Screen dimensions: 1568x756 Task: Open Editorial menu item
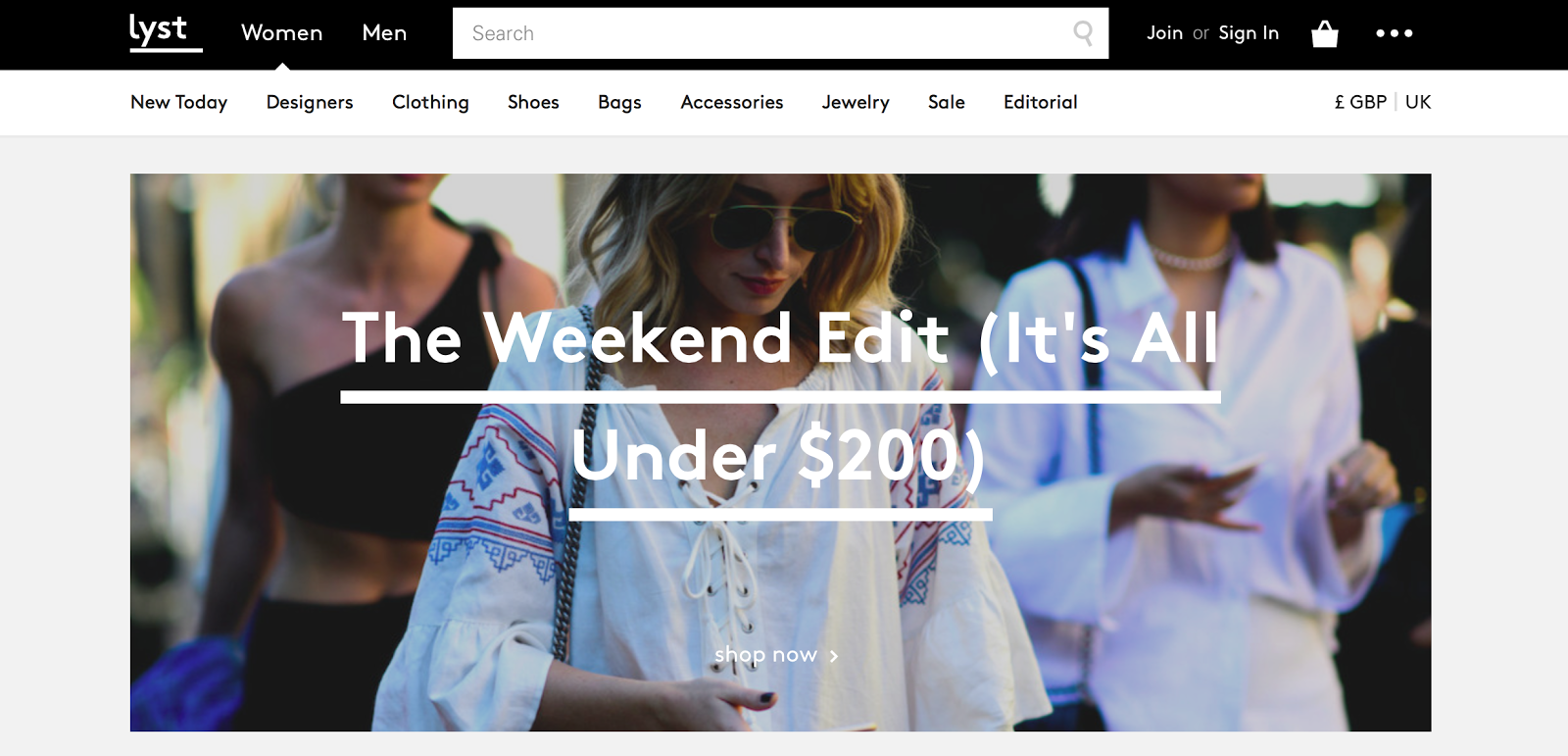pyautogui.click(x=1041, y=102)
